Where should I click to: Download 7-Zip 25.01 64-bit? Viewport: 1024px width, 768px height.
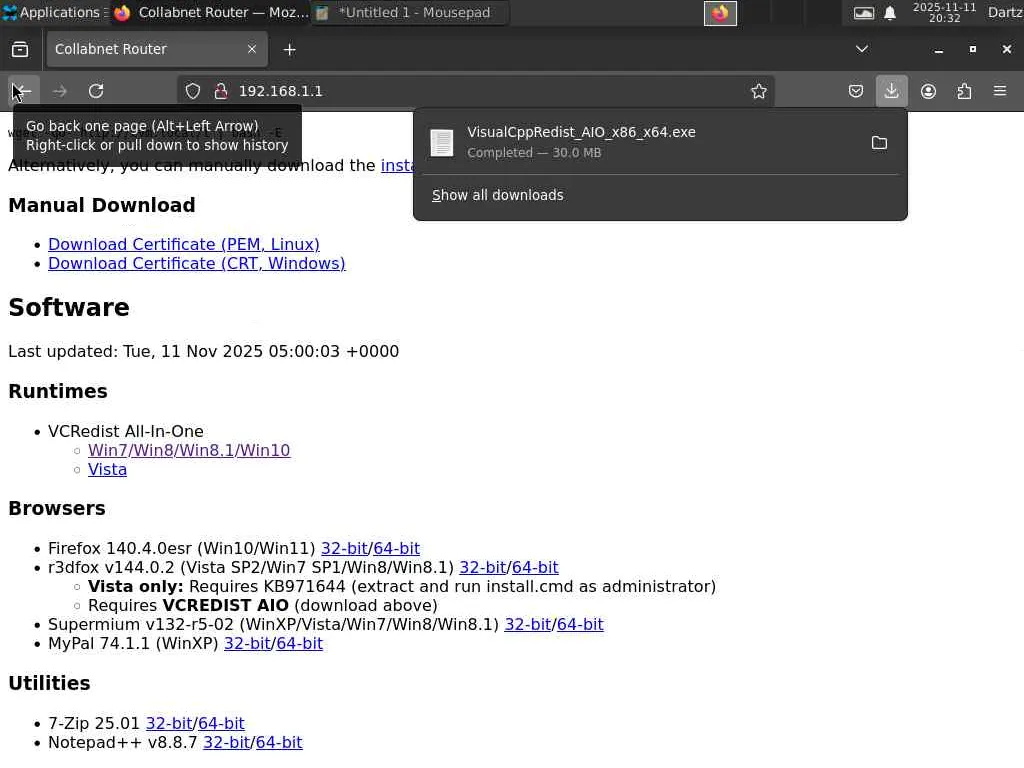point(221,724)
